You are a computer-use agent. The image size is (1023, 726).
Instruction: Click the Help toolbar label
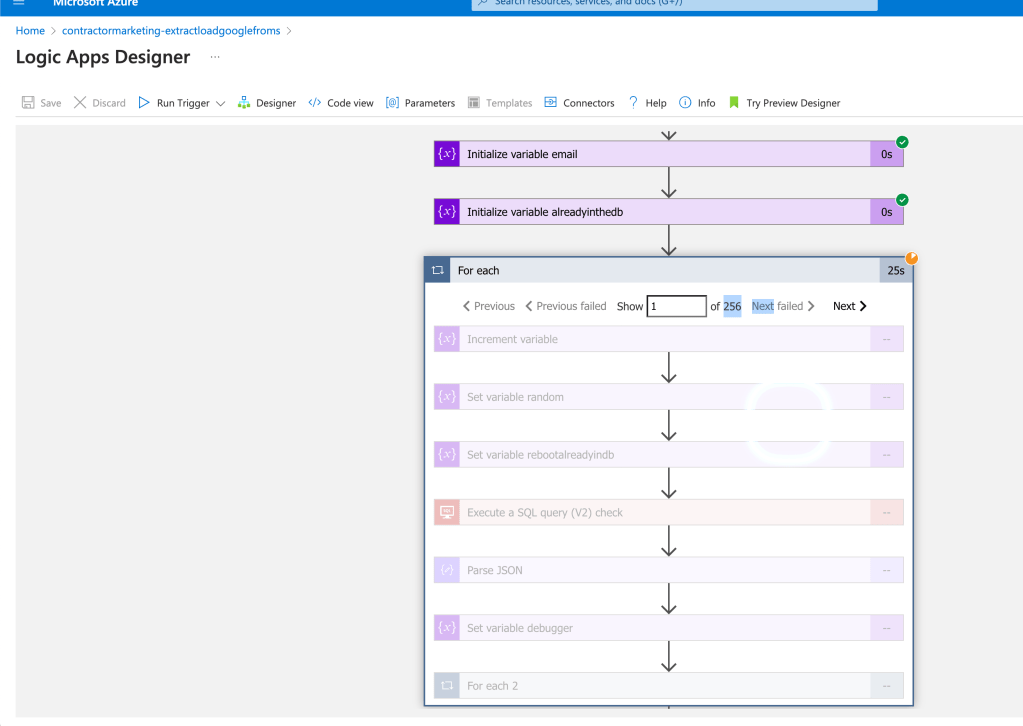656,103
